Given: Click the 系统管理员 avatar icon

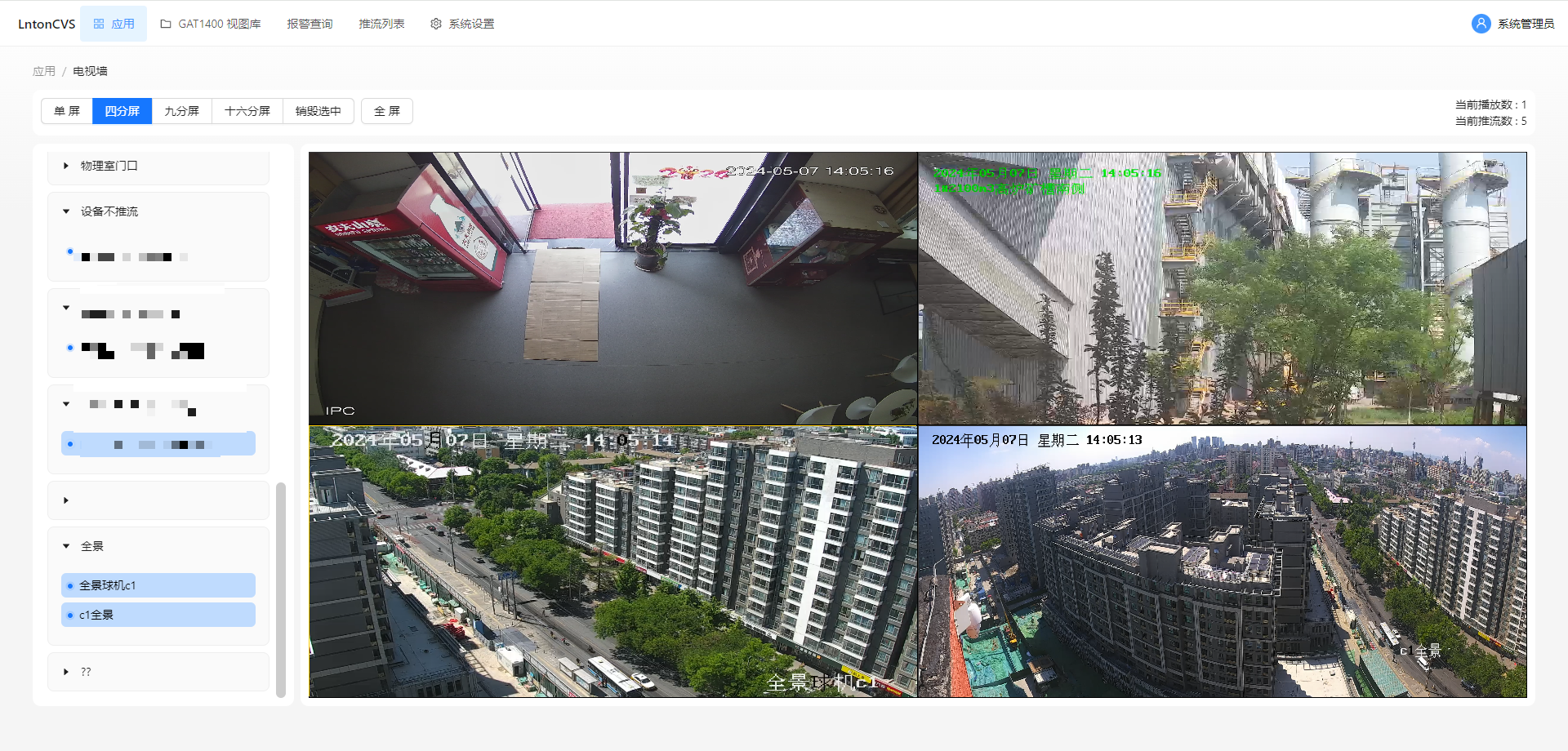Looking at the screenshot, I should click(x=1481, y=23).
